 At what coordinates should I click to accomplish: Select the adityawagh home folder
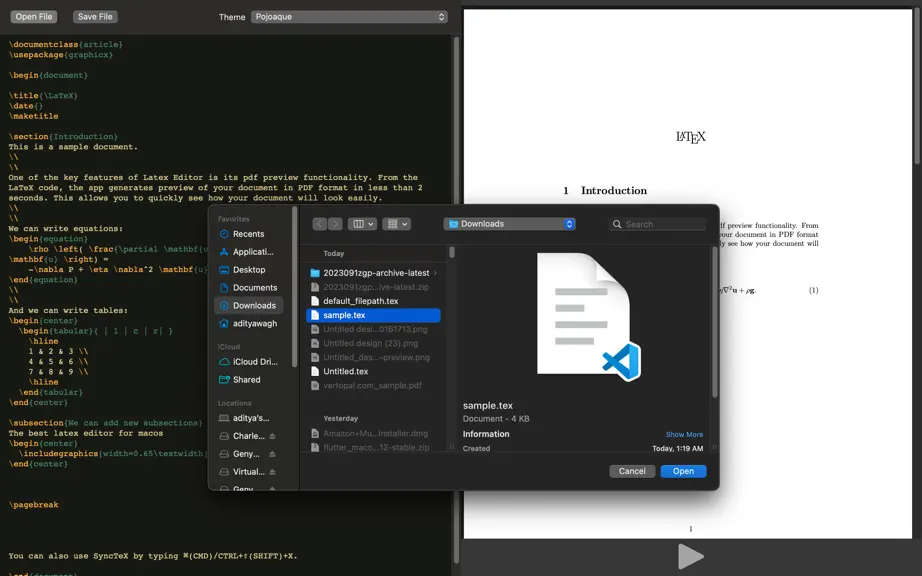(249, 323)
